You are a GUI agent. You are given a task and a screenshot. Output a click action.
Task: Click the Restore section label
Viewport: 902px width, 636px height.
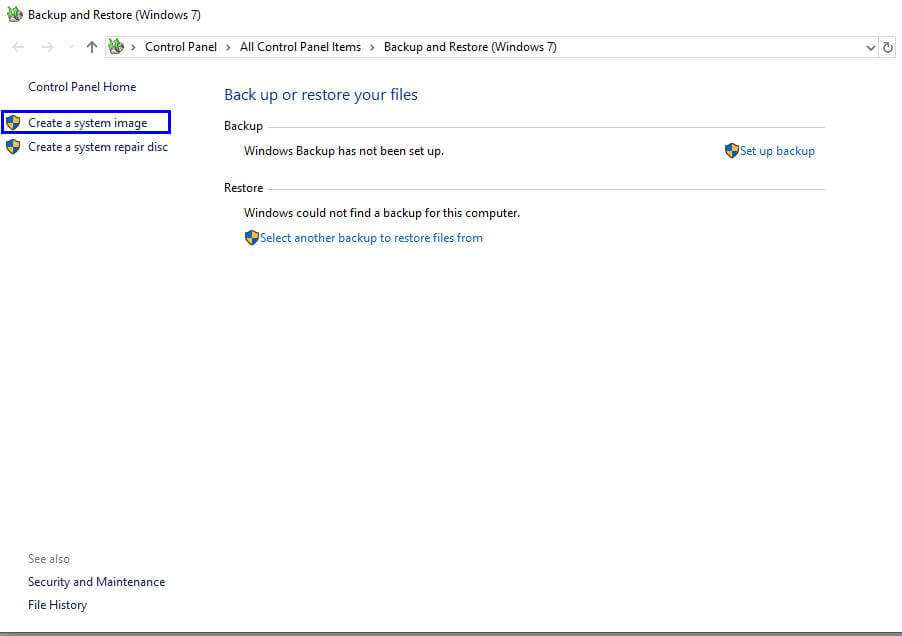(243, 188)
